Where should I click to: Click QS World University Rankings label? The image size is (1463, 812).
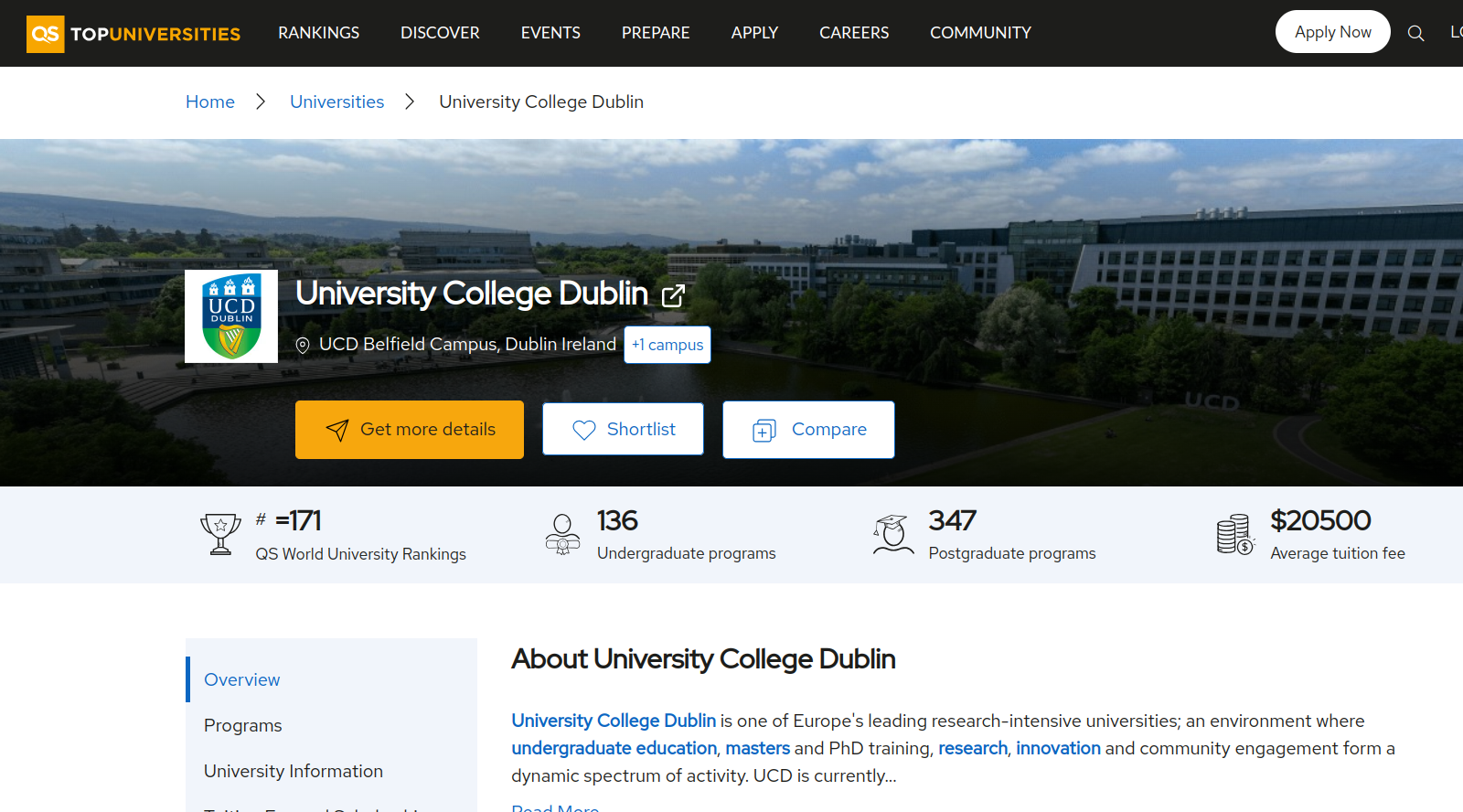pos(360,554)
